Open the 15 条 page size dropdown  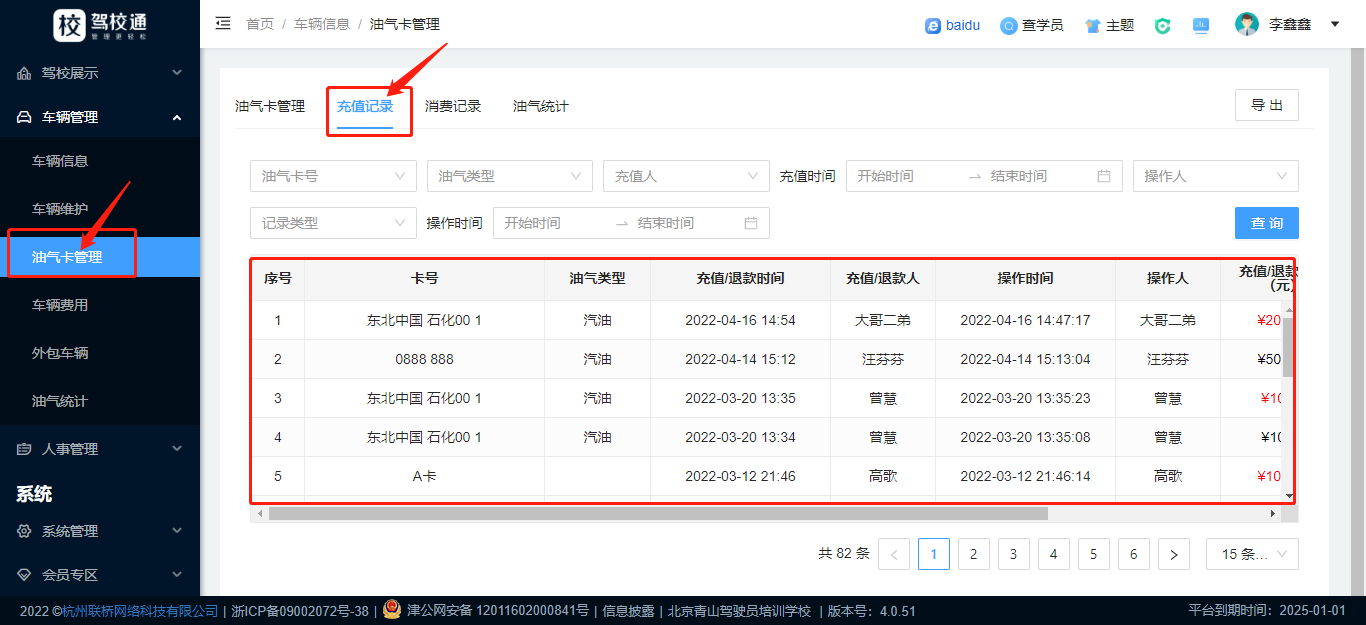(x=1252, y=554)
